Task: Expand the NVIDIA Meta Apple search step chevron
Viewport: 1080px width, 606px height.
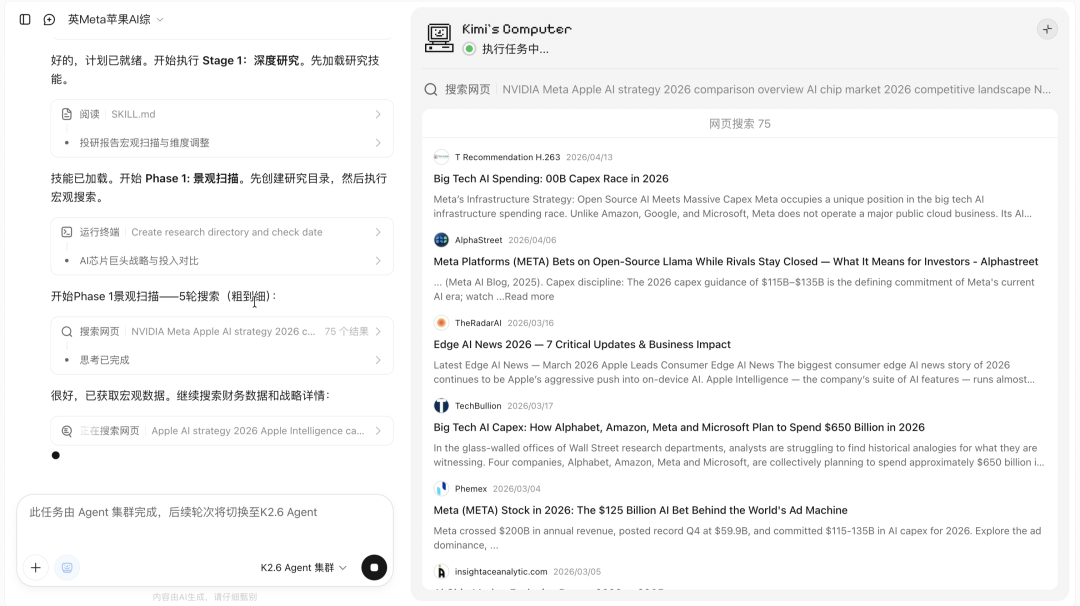Action: 378,331
